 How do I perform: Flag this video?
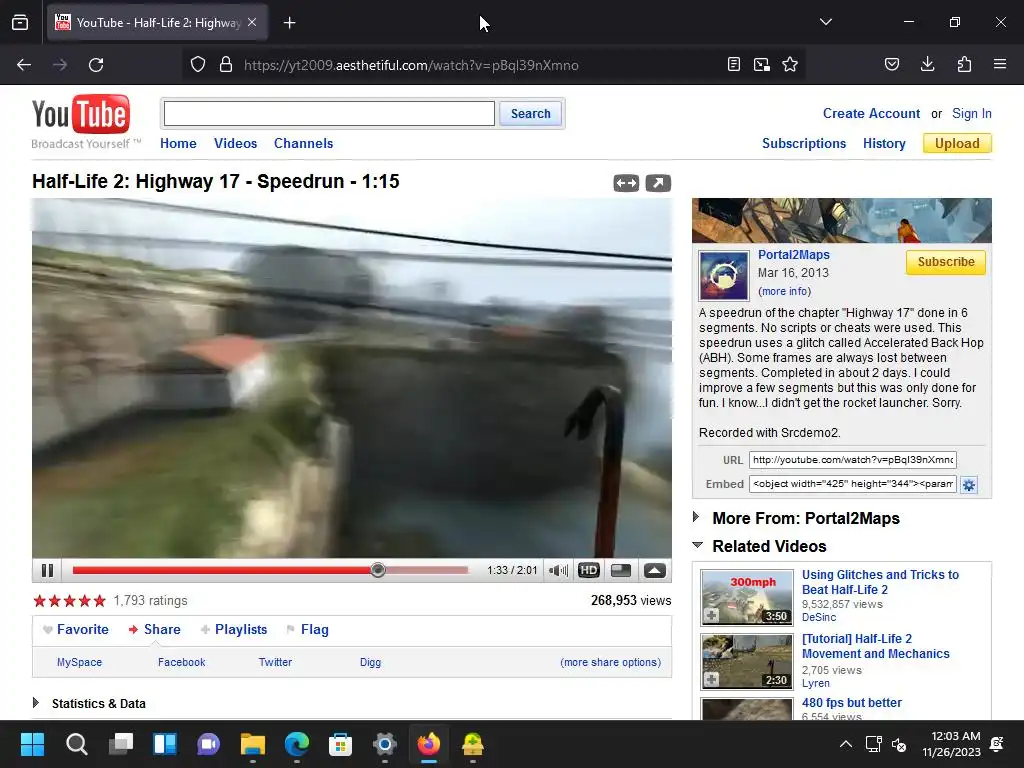coord(308,630)
